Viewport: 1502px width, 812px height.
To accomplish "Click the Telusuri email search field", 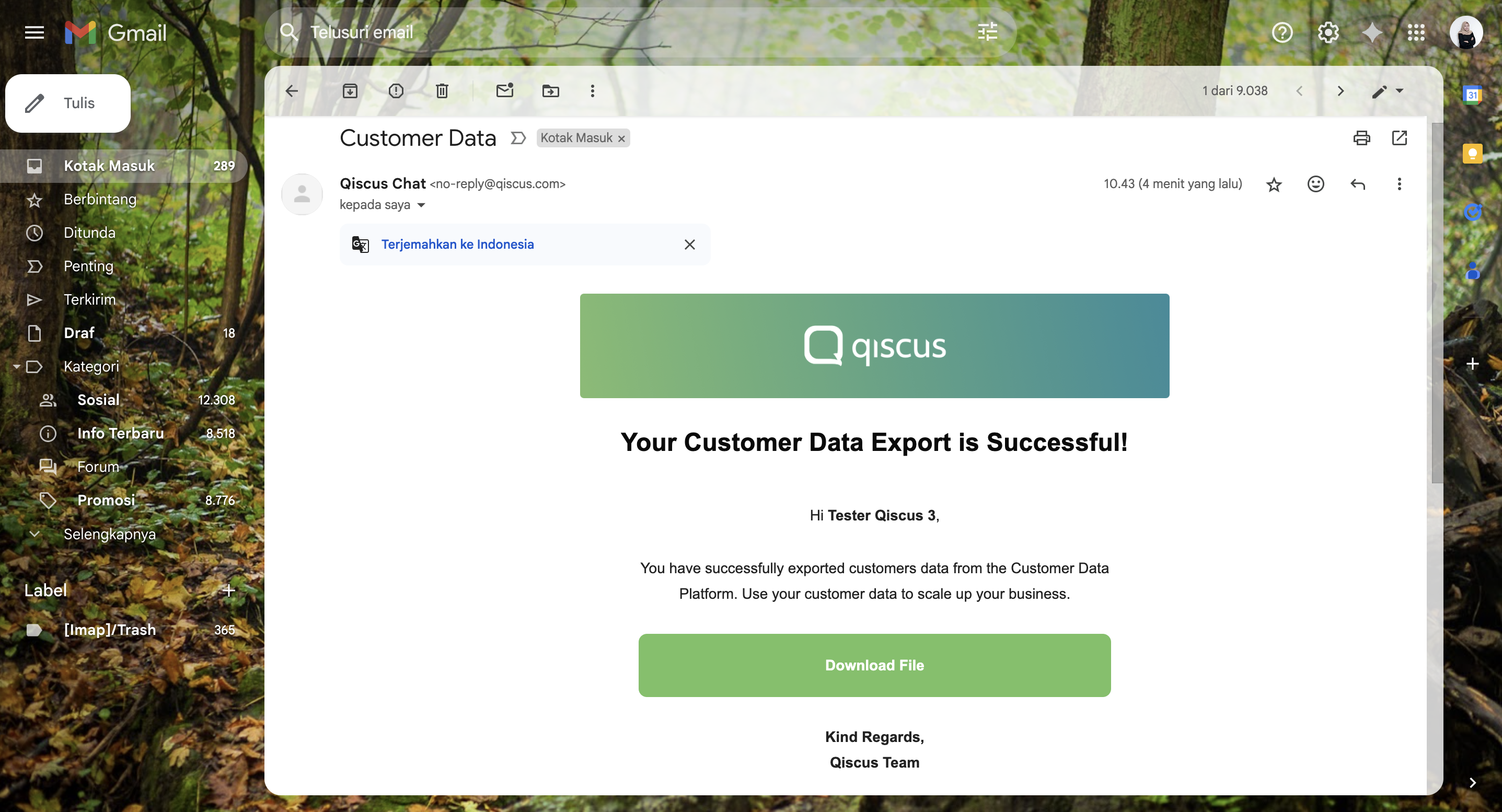I will point(640,32).
